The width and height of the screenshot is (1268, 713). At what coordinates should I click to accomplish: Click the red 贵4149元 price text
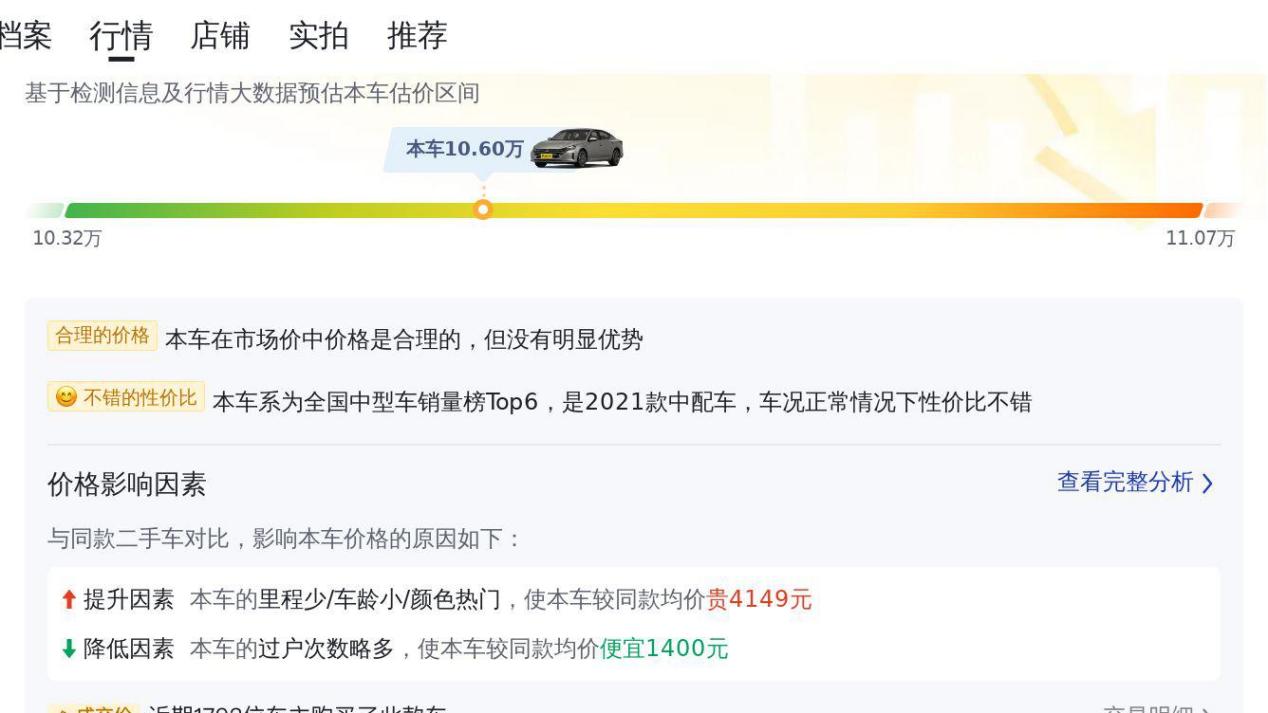pos(759,600)
